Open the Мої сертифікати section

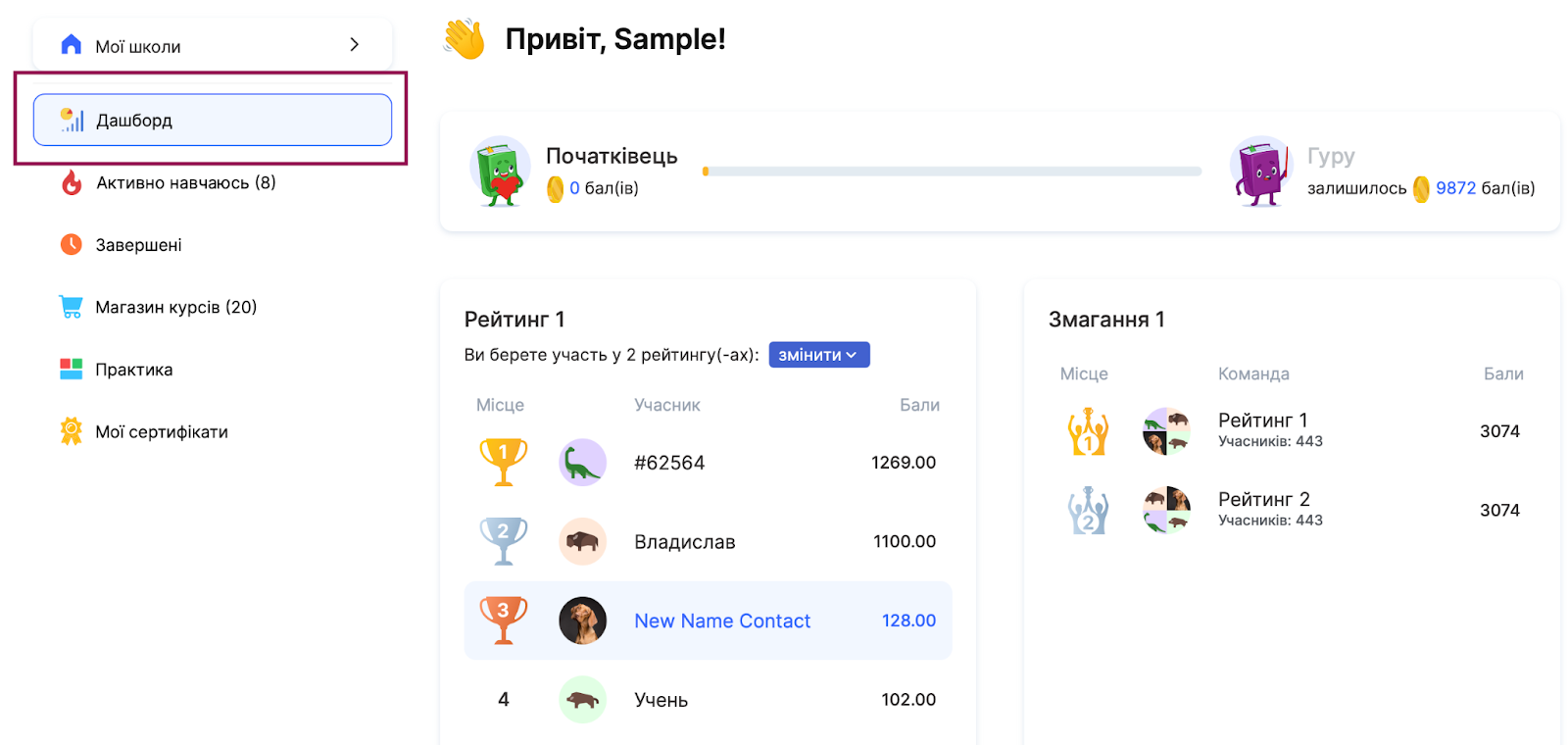162,432
